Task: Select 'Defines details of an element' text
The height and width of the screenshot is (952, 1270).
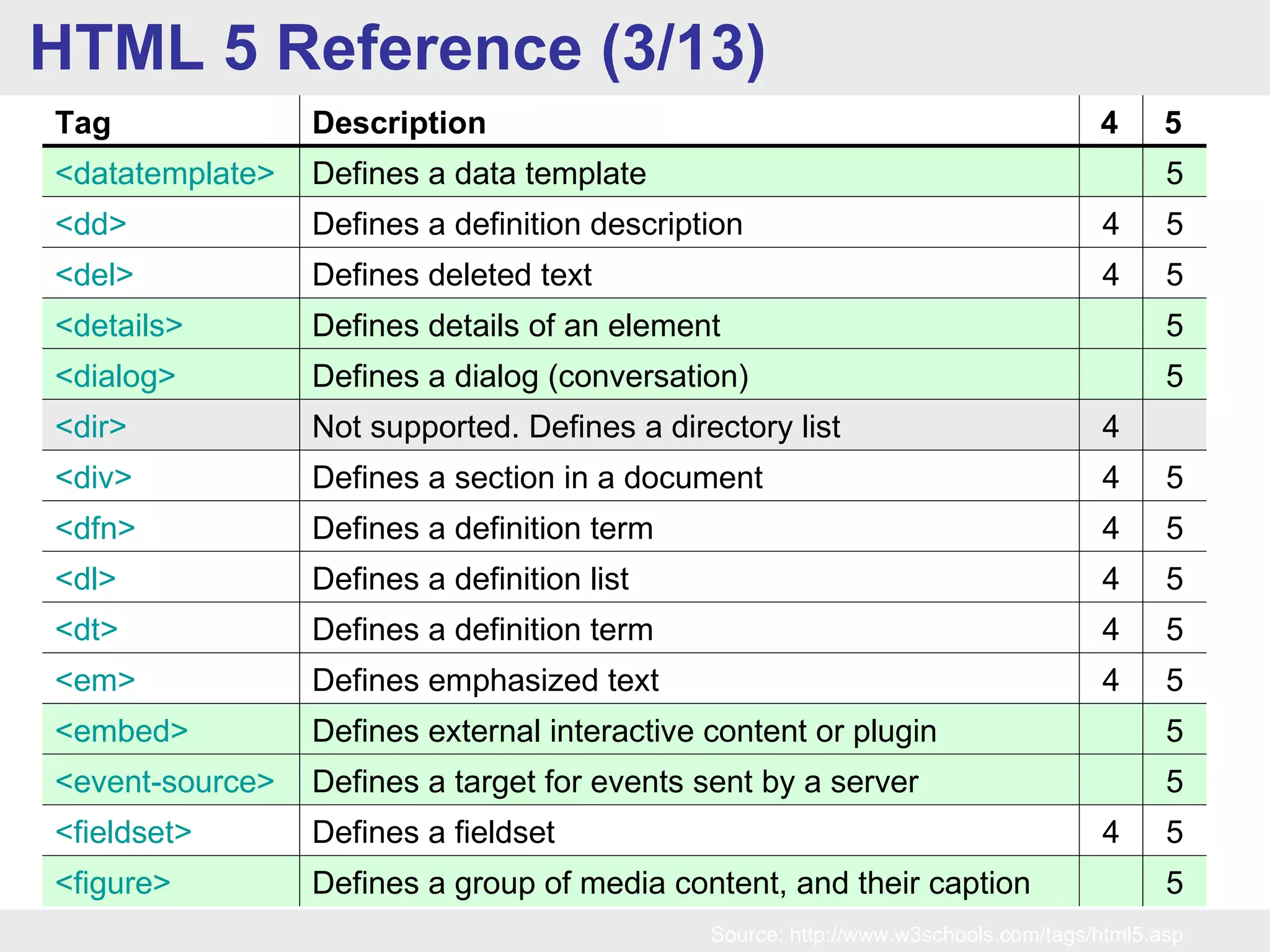Action: [x=517, y=326]
